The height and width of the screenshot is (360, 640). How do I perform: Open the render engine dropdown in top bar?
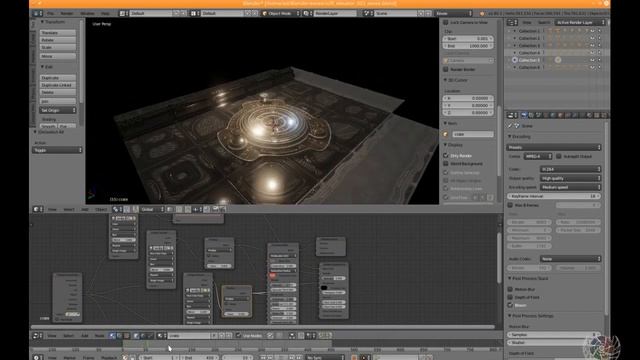pyautogui.click(x=453, y=13)
